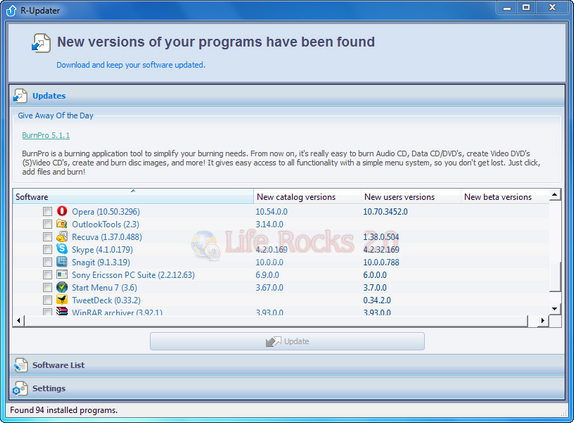This screenshot has height=423, width=574.
Task: Click the Recuva program icon
Action: (62, 236)
